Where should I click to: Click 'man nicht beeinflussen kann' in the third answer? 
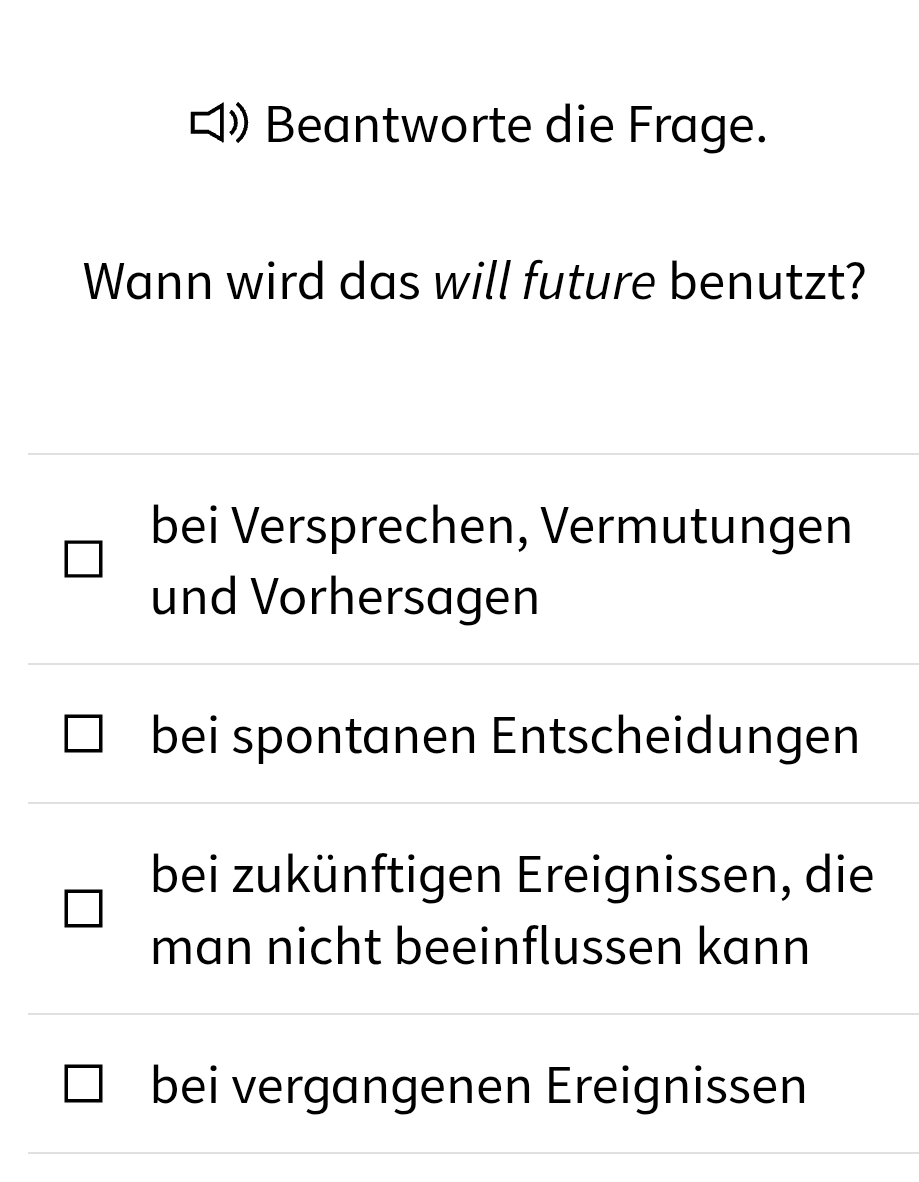479,946
